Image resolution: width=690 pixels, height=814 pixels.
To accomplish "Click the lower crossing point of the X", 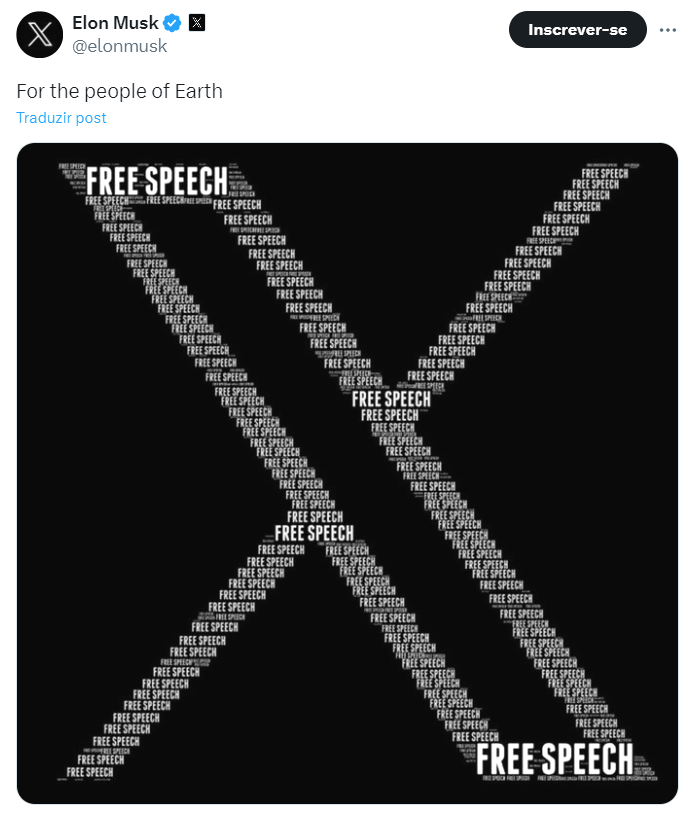I will 314,533.
